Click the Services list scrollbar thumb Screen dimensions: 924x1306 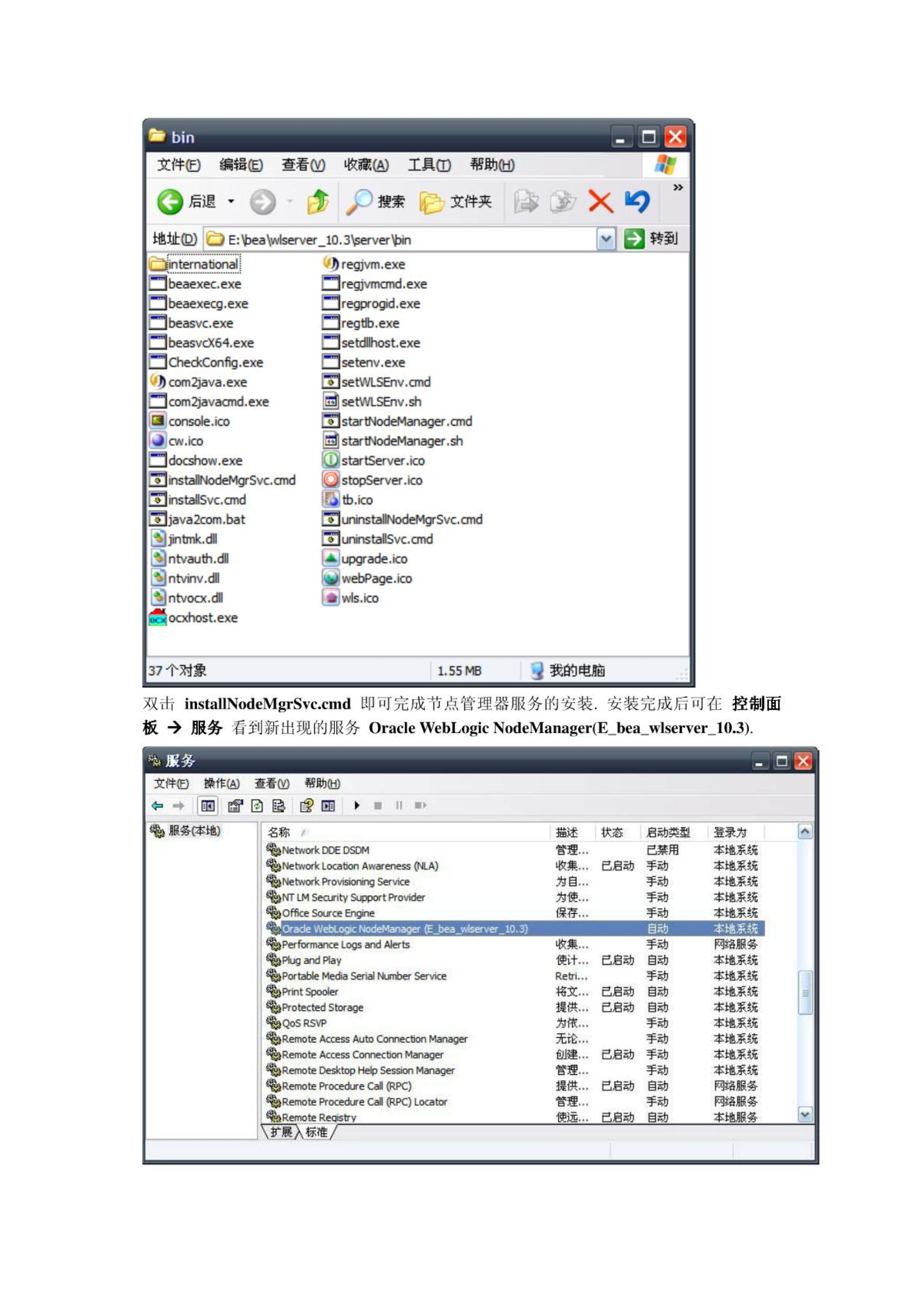point(805,993)
